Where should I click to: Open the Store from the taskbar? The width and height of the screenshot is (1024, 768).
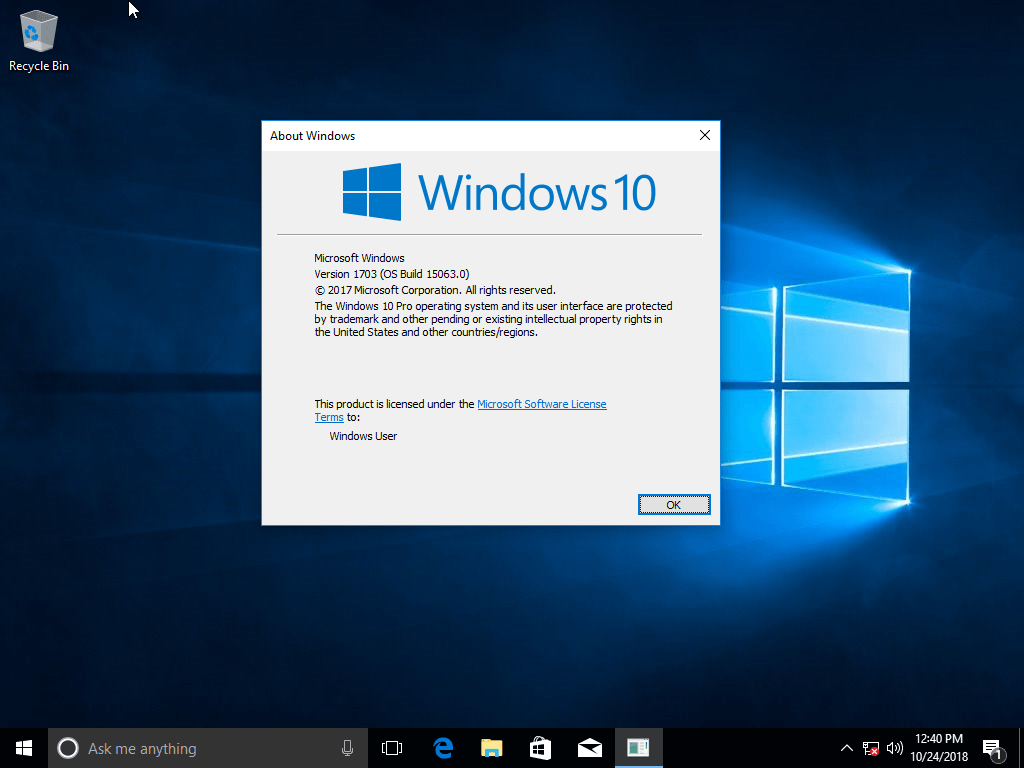coord(540,748)
